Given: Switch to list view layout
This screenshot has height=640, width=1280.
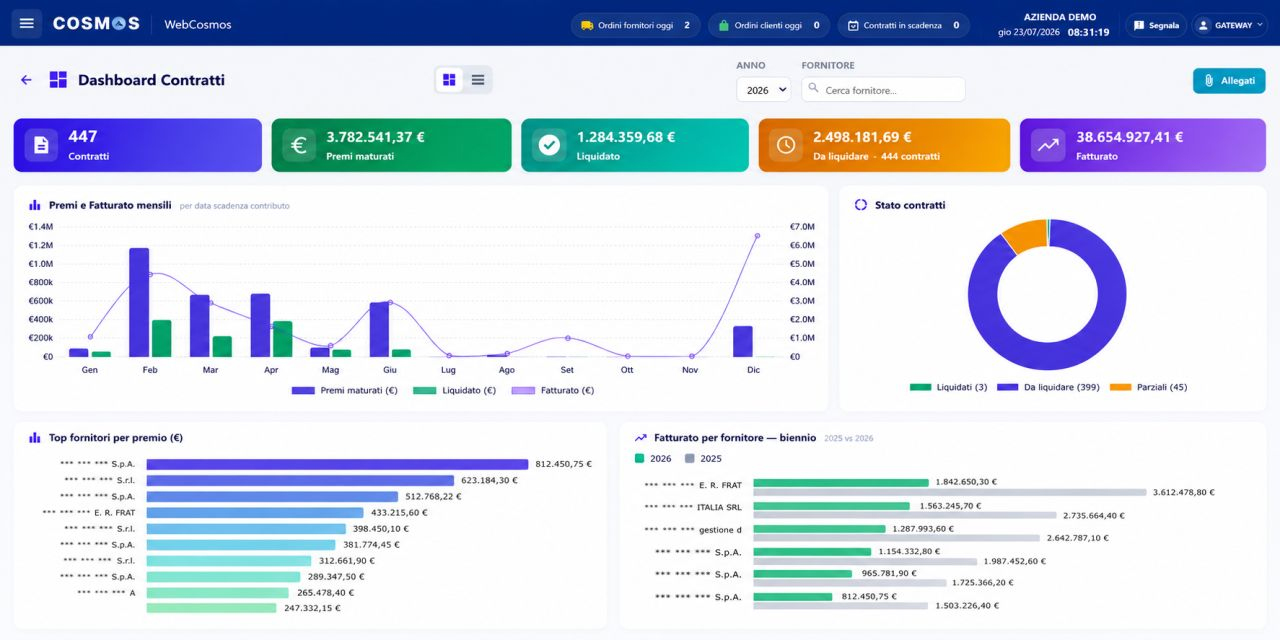Looking at the screenshot, I should click(478, 80).
